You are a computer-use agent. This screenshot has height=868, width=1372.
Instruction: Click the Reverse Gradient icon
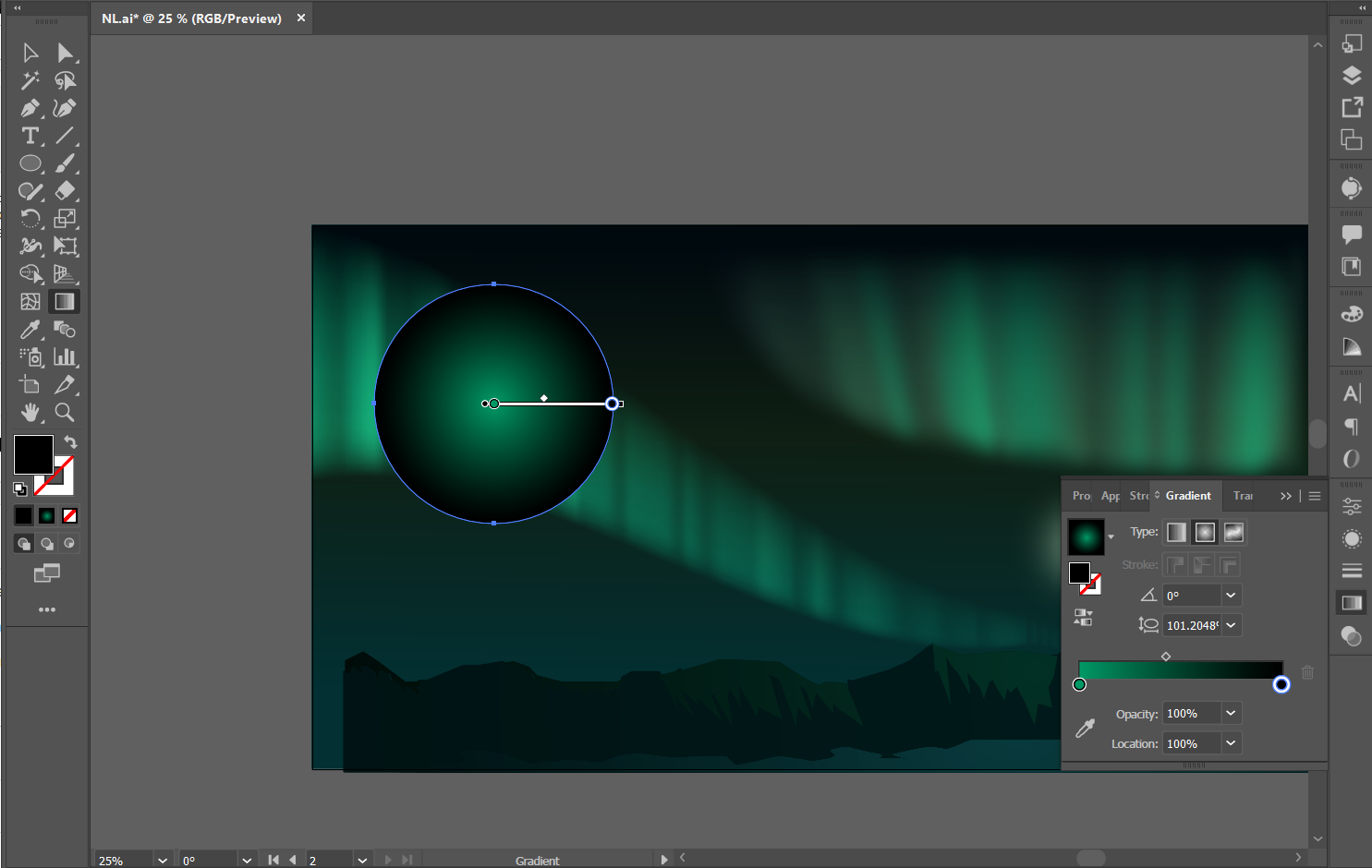(1083, 618)
